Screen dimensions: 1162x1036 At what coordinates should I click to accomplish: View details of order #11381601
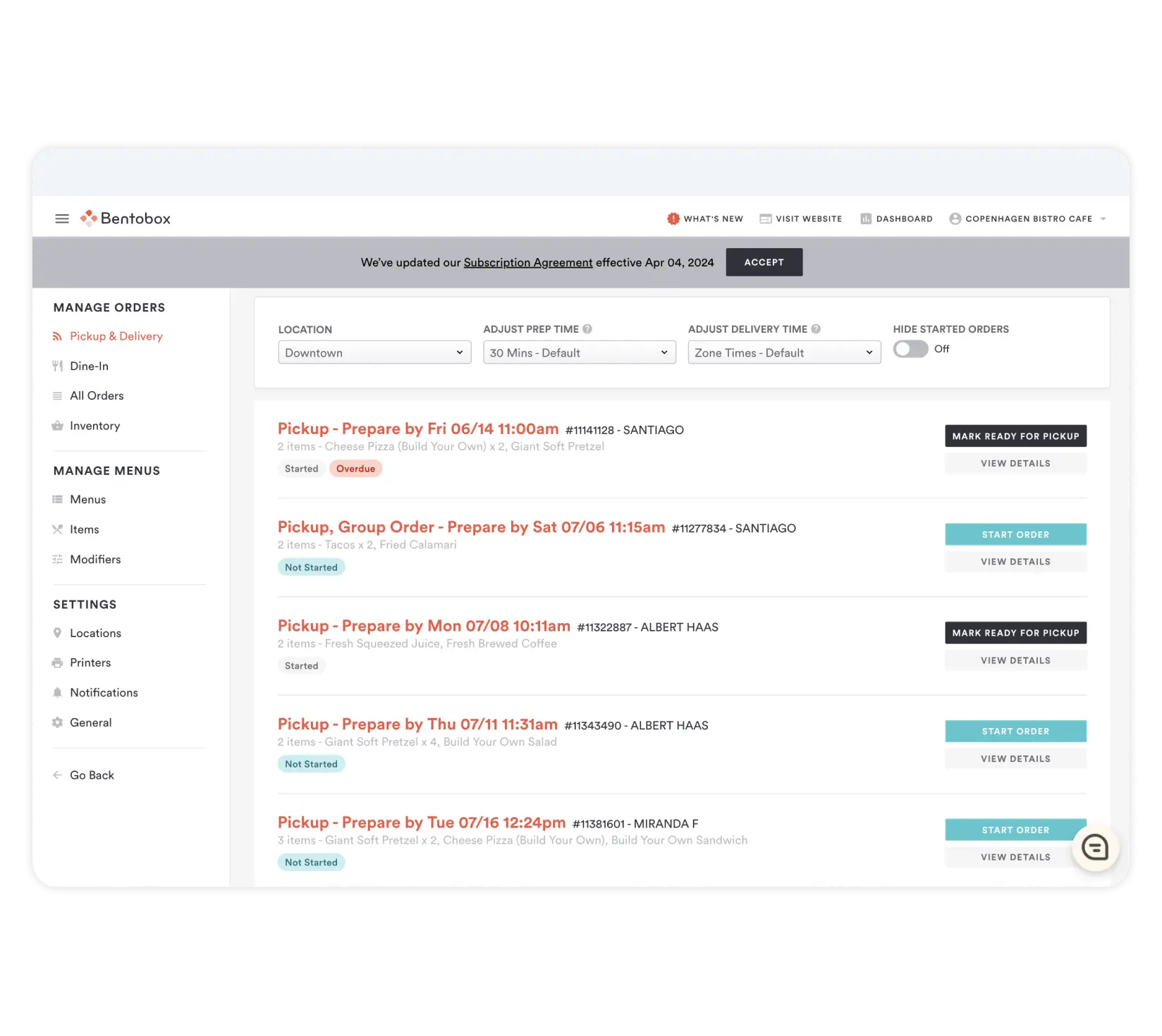tap(1015, 857)
